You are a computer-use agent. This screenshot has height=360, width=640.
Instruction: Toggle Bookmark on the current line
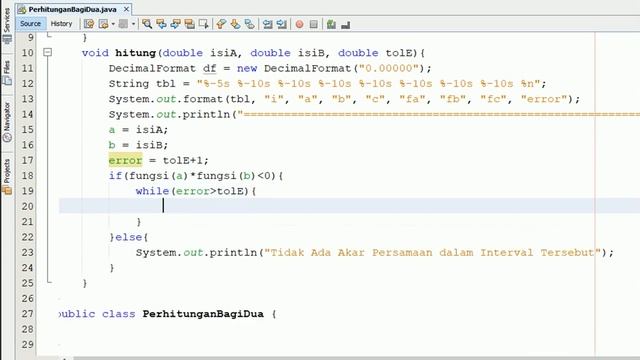pyautogui.click(x=249, y=24)
